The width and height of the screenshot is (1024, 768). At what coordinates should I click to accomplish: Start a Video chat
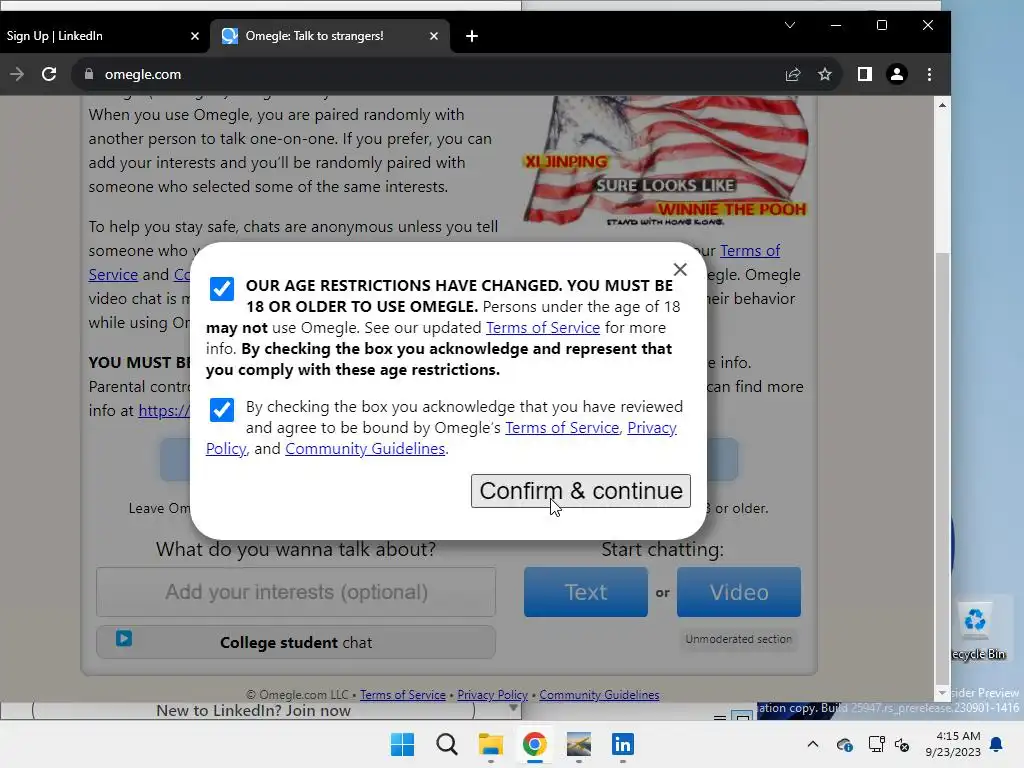click(739, 592)
